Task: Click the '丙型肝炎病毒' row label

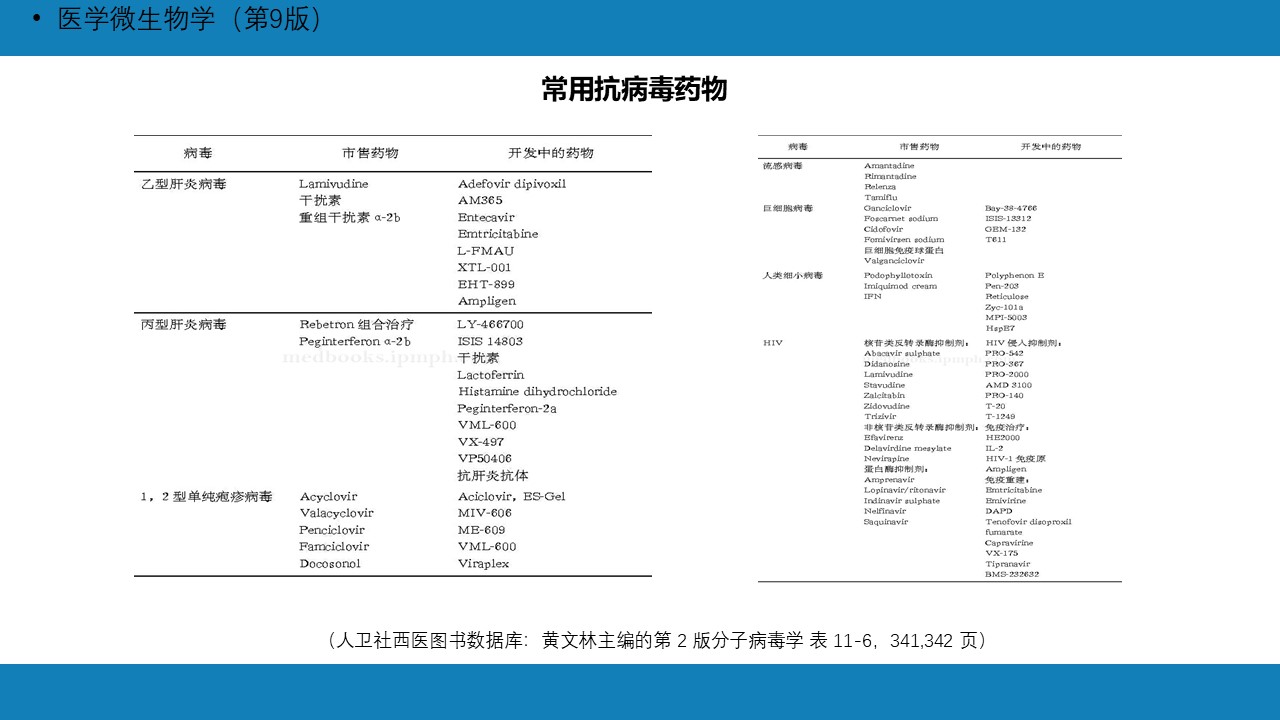Action: coord(184,325)
